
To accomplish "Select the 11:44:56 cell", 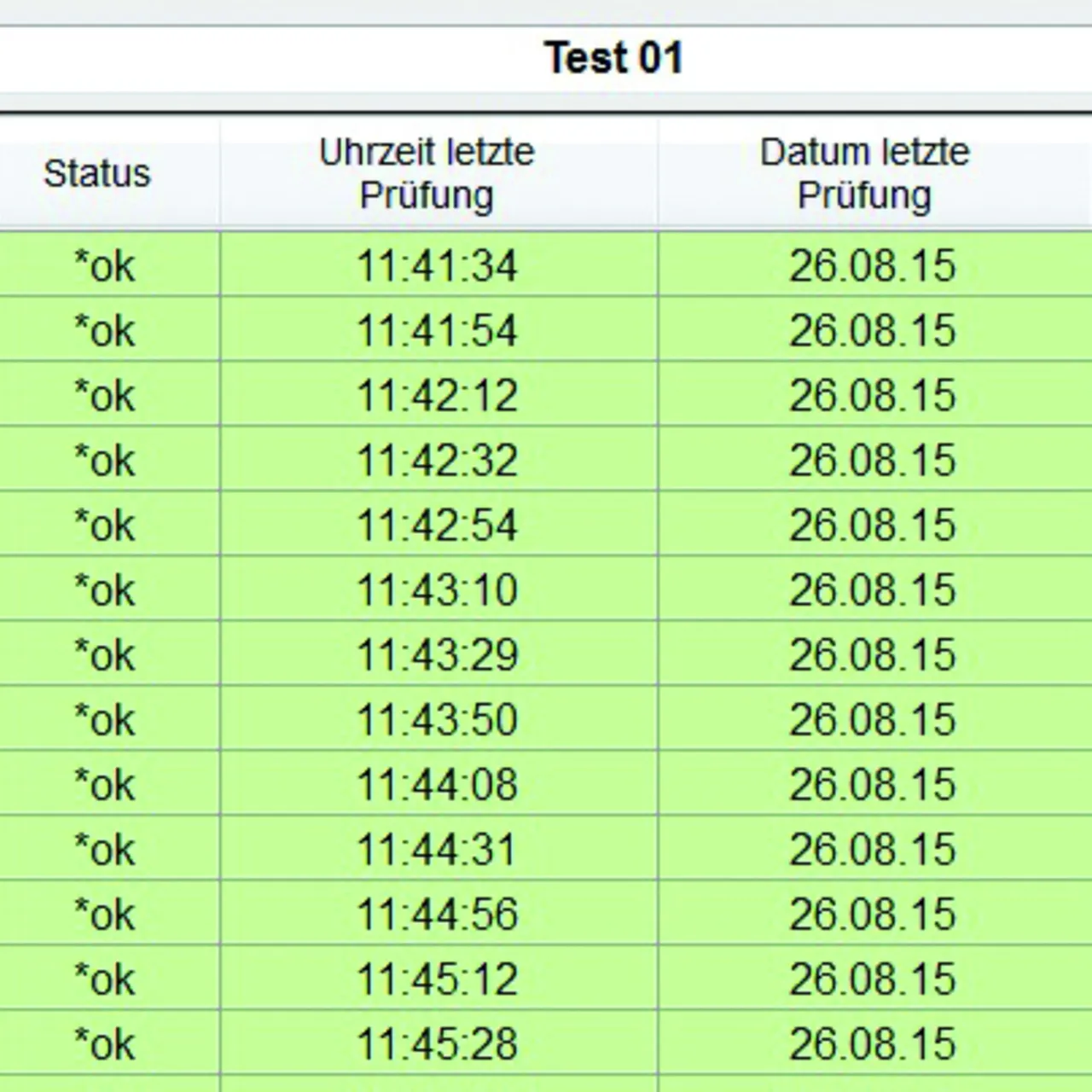I will 437,914.
